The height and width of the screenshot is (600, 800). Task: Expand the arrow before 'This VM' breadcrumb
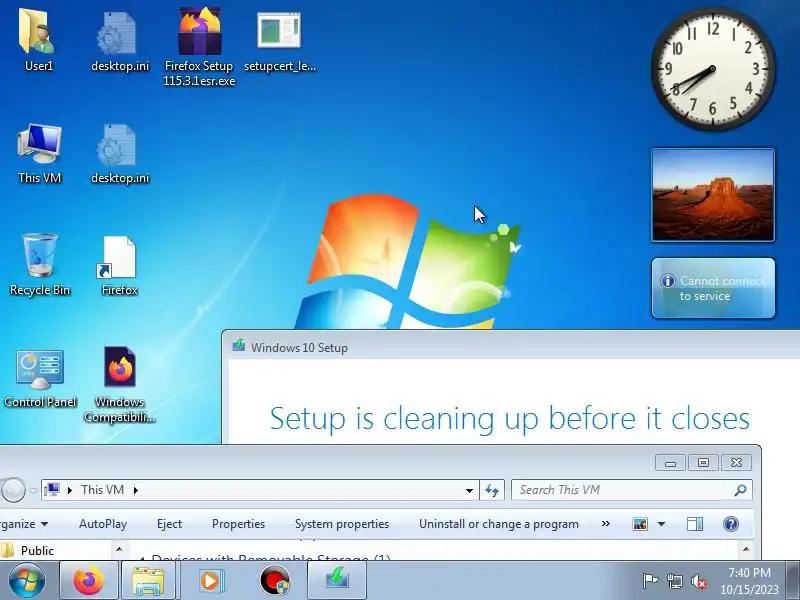click(69, 490)
